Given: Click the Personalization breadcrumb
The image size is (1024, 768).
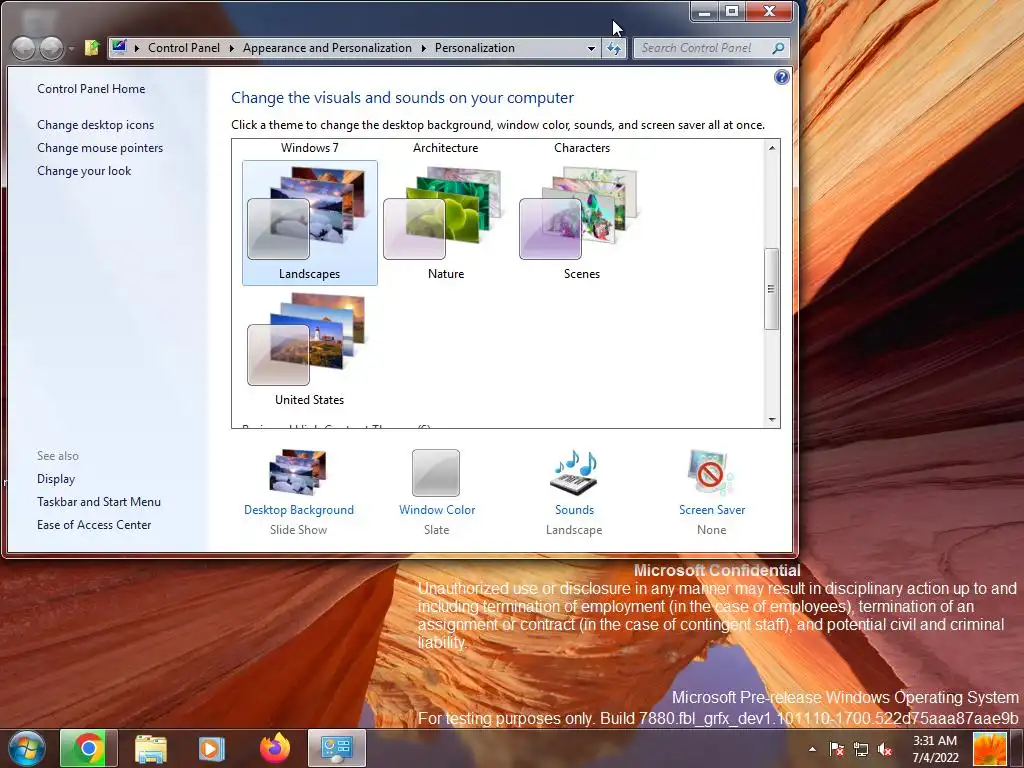Looking at the screenshot, I should pyautogui.click(x=475, y=48).
